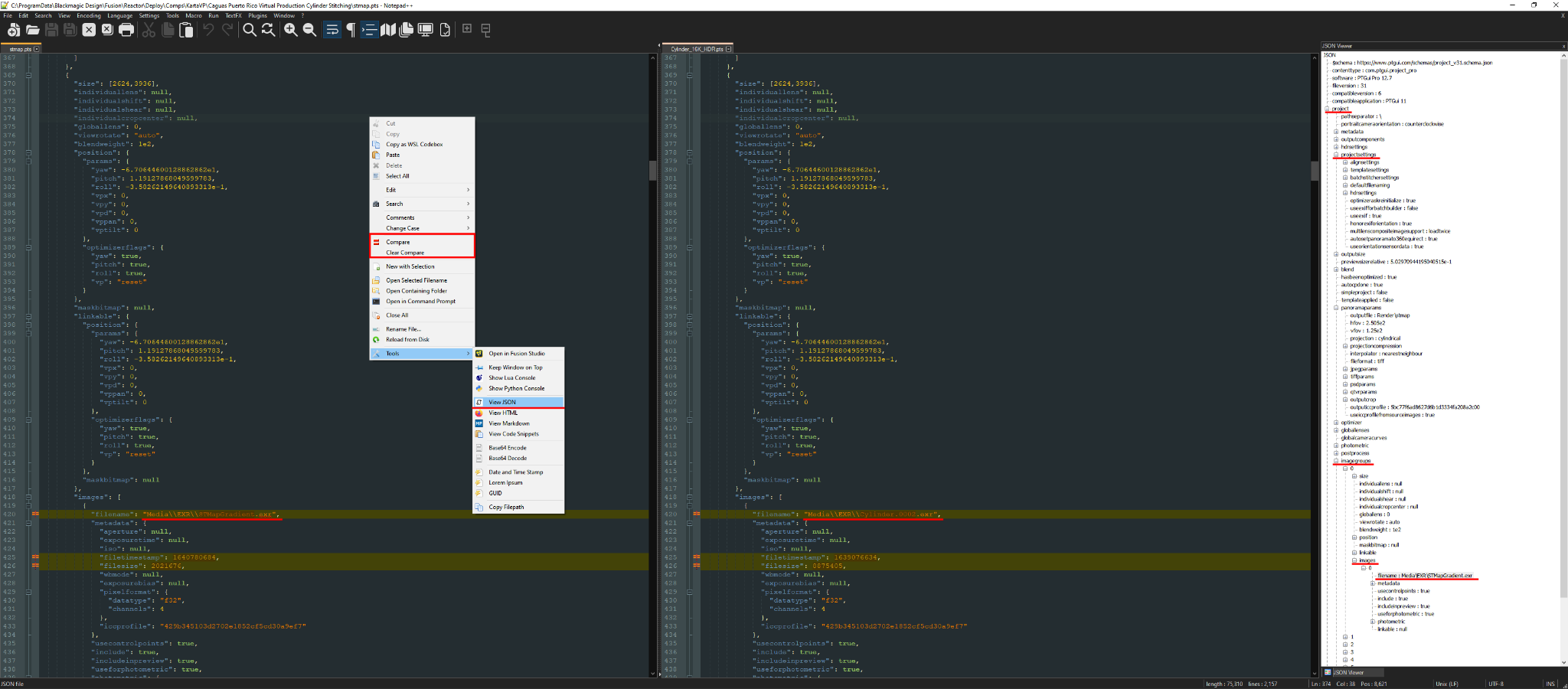Viewport: 1568px width, 689px height.
Task: Choose View Markdown from the Tools submenu
Action: pos(518,423)
